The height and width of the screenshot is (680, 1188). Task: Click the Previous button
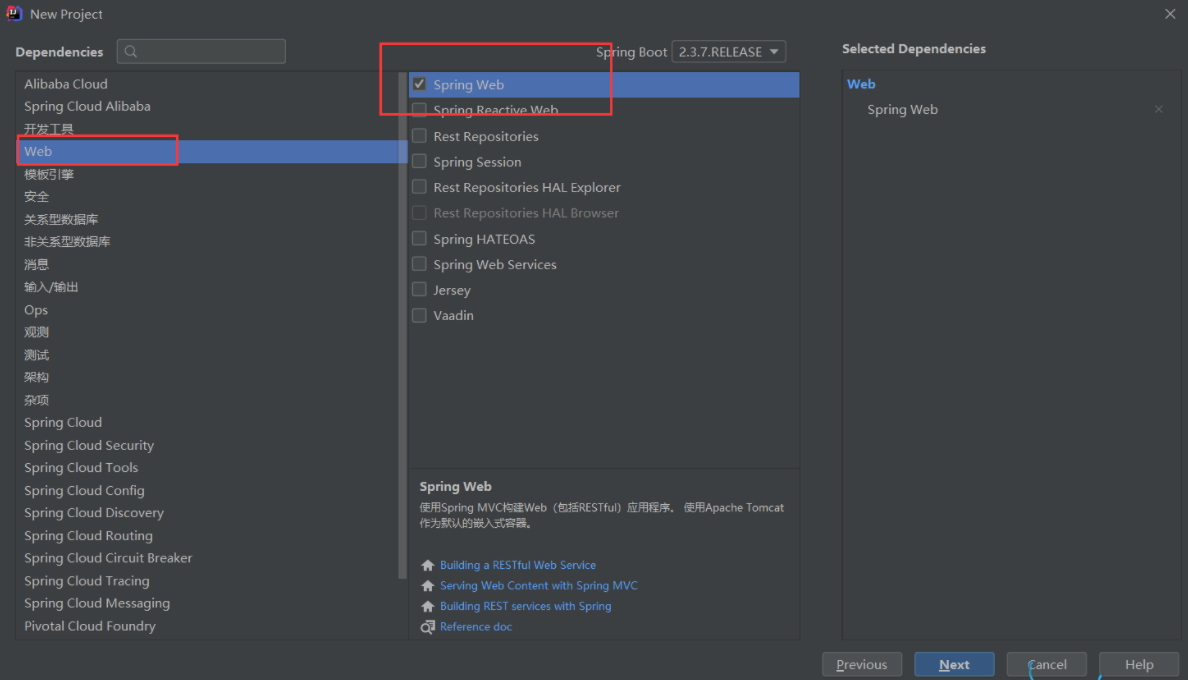point(861,664)
